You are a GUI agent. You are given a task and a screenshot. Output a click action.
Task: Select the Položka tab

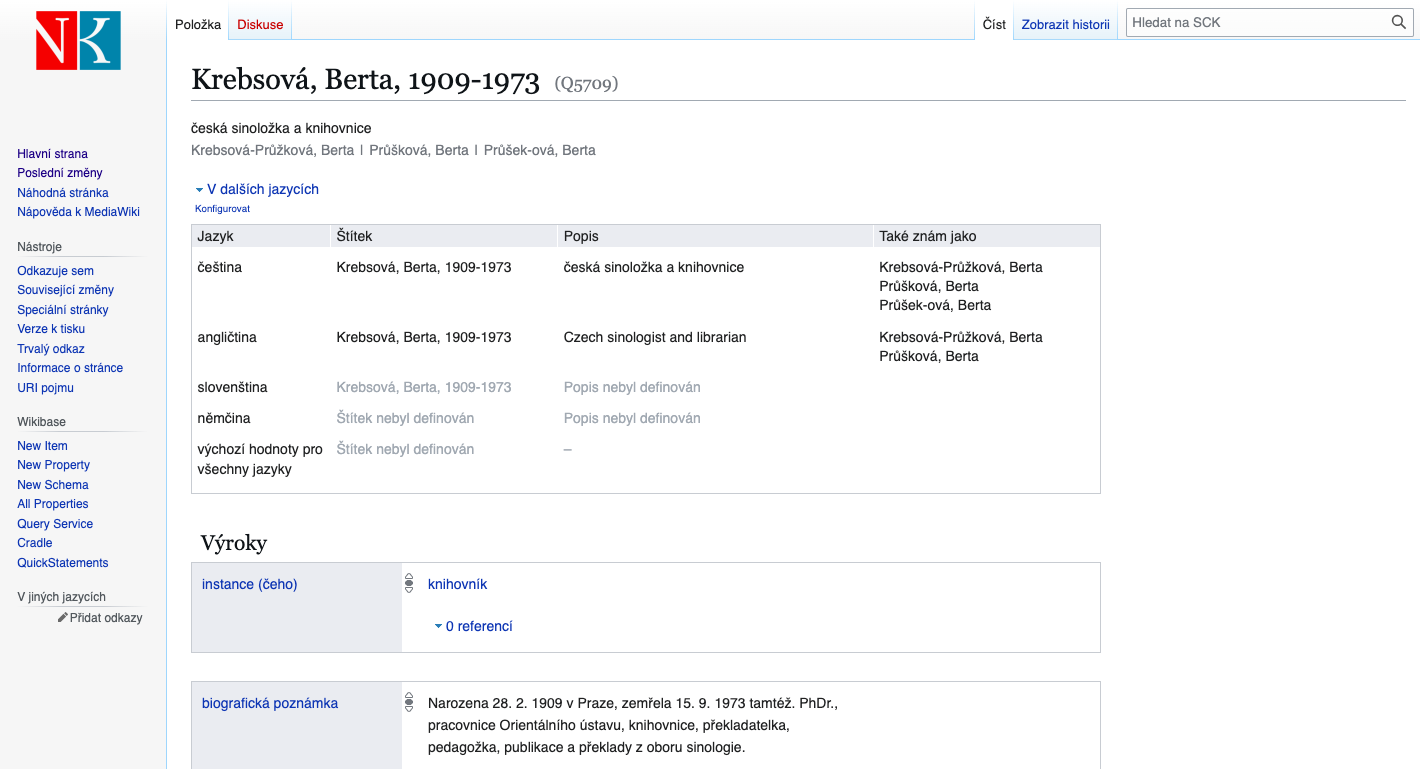[x=198, y=24]
